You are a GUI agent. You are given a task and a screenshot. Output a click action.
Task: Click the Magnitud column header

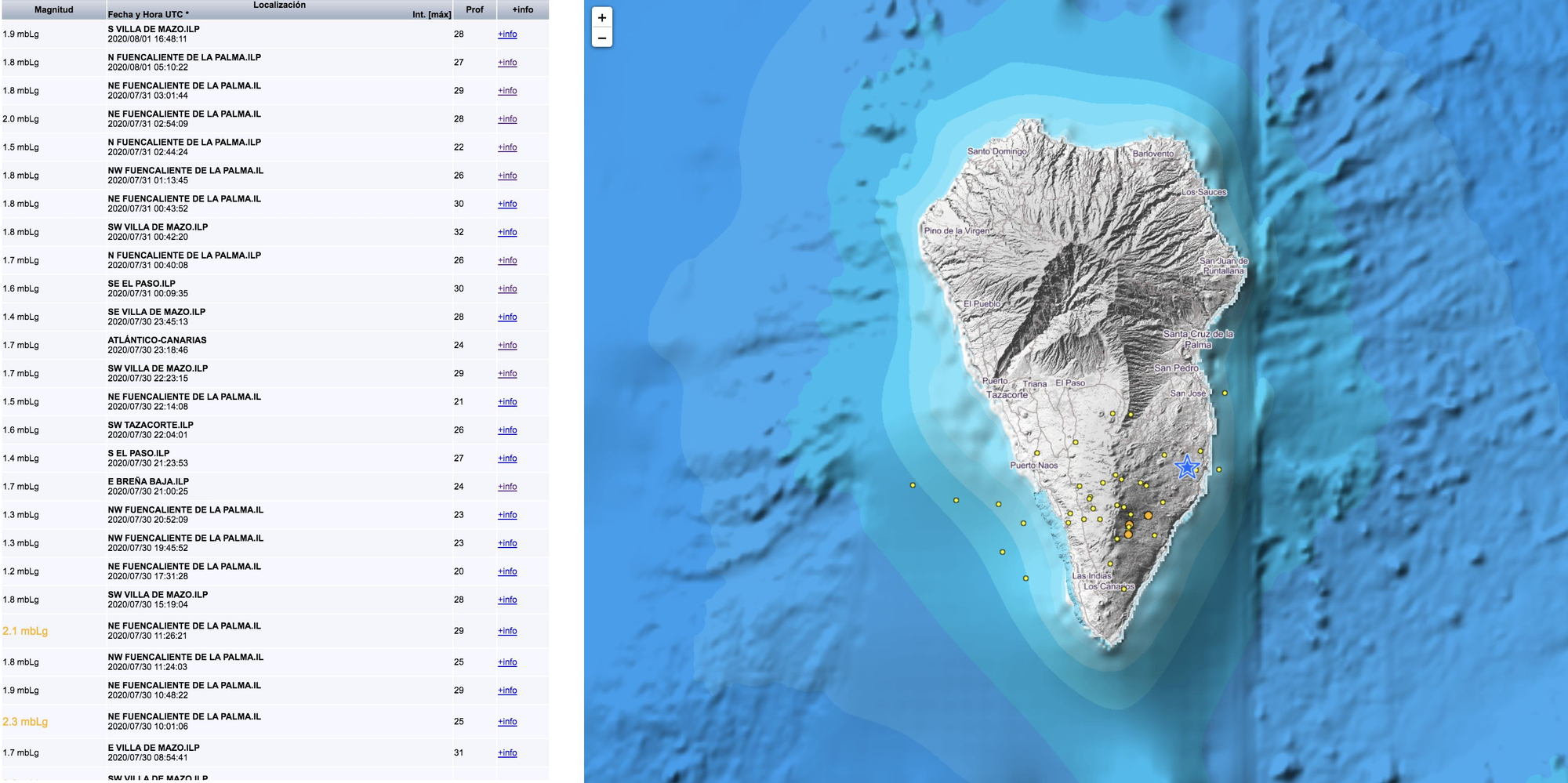coord(53,9)
